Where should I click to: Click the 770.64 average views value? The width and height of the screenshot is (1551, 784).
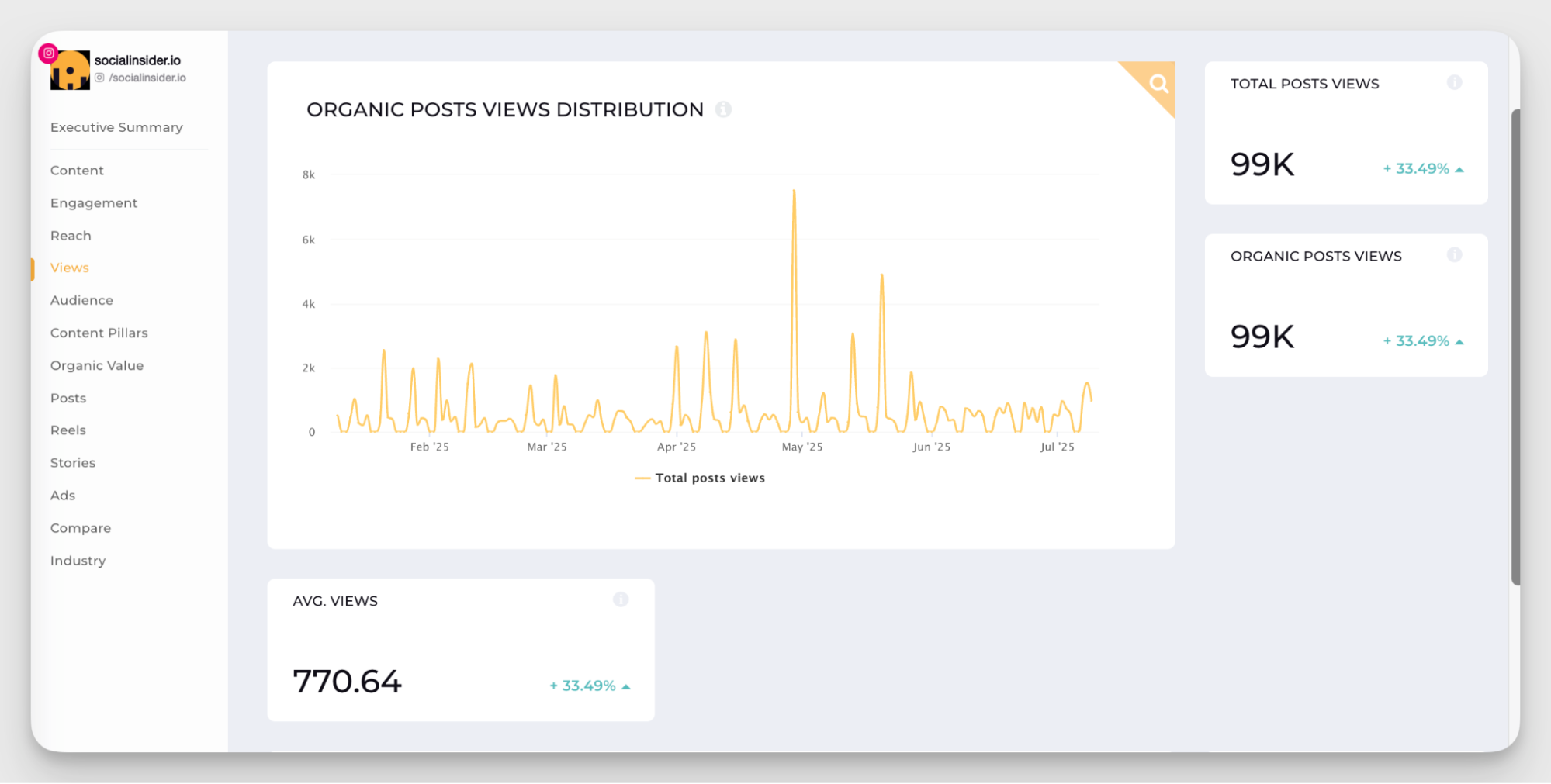[347, 682]
